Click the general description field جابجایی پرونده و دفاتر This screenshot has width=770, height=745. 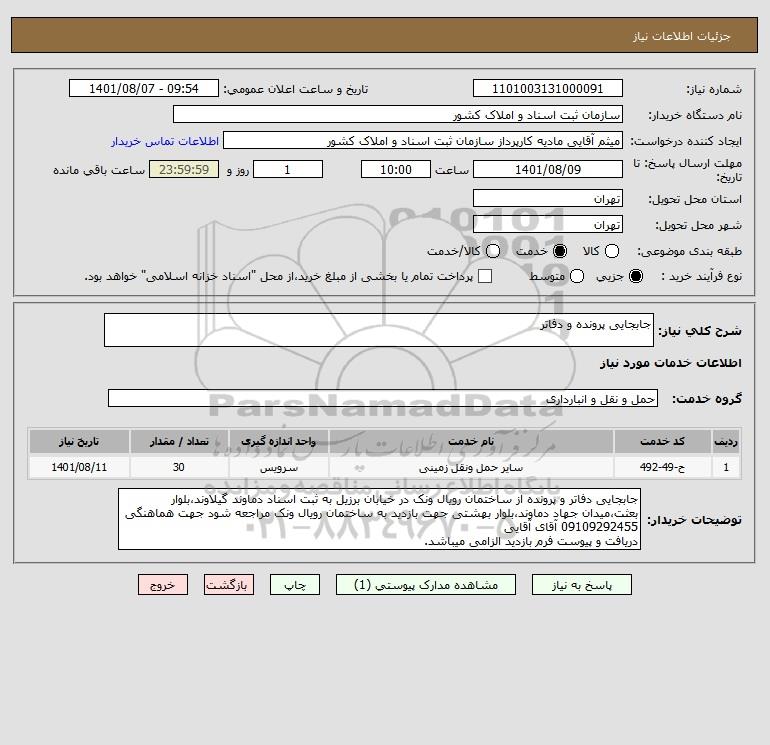[x=379, y=330]
